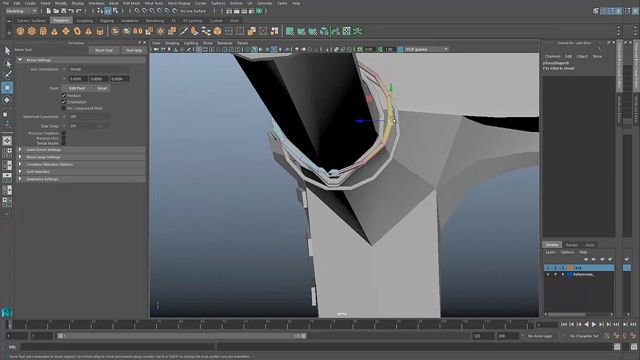Switch to the Sculpting shelf tab

[x=84, y=20]
